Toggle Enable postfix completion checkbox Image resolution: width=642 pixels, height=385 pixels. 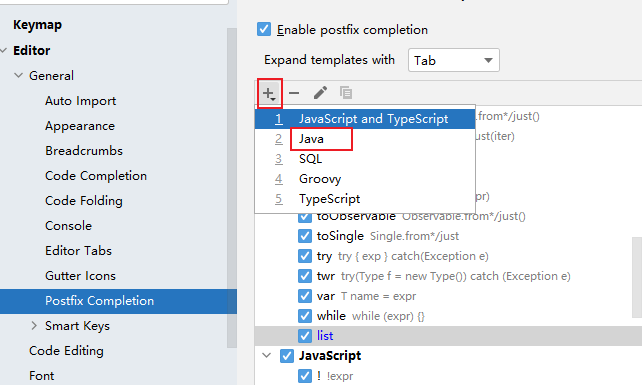pos(264,29)
